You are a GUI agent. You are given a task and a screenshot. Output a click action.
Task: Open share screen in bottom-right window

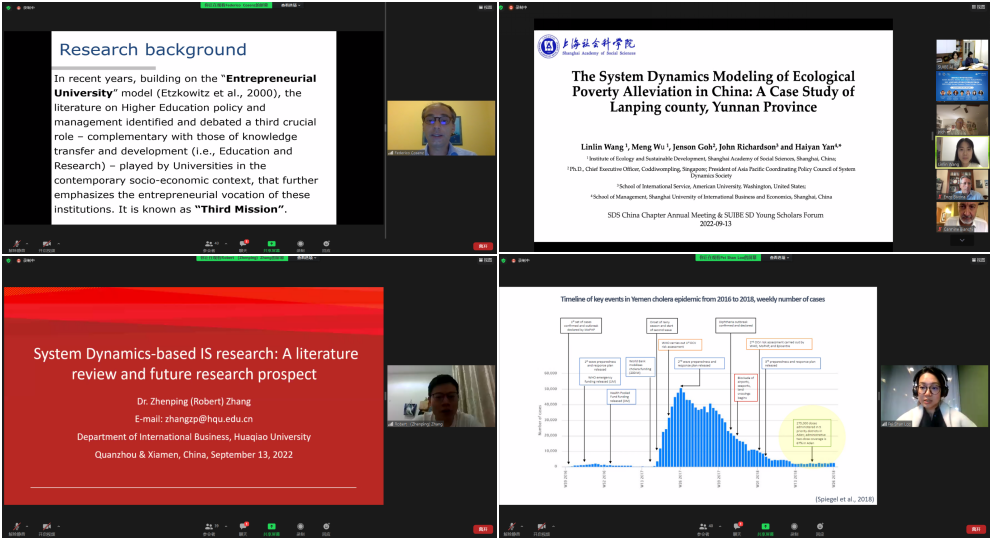tap(766, 525)
